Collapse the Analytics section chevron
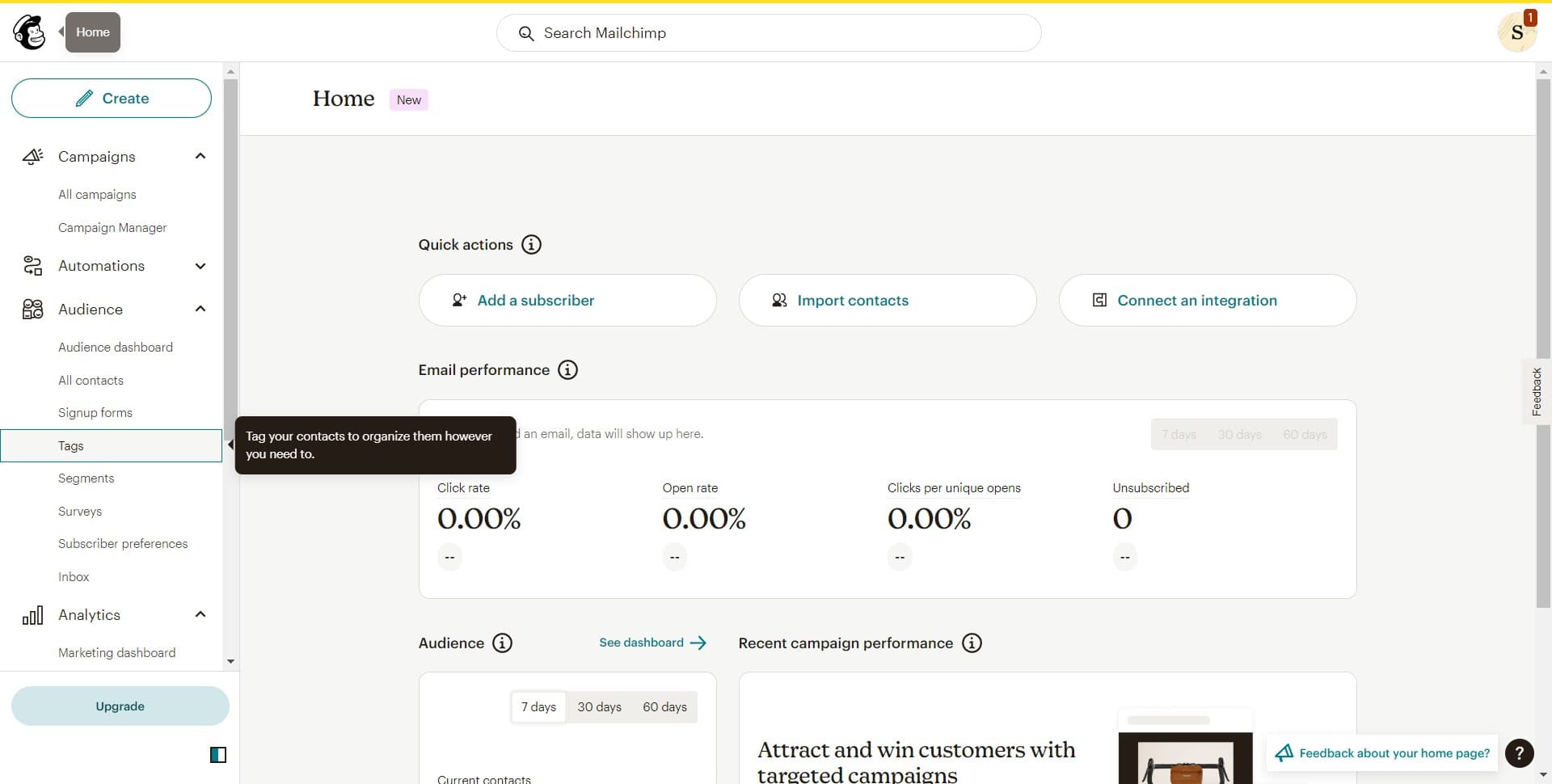The height and width of the screenshot is (784, 1552). (x=200, y=614)
